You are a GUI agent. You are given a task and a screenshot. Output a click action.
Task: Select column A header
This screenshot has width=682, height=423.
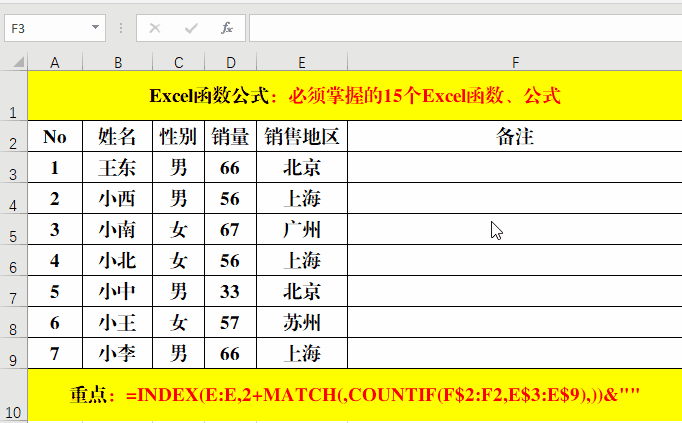pyautogui.click(x=55, y=63)
